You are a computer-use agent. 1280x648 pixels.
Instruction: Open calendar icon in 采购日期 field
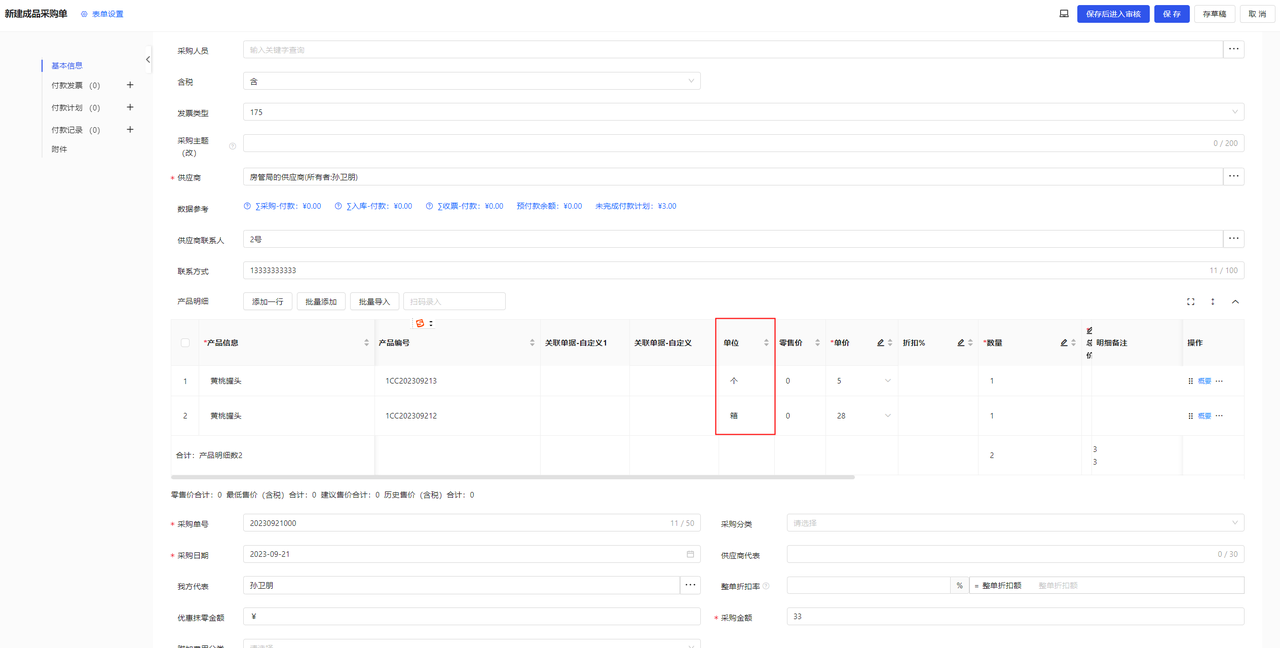tap(690, 554)
